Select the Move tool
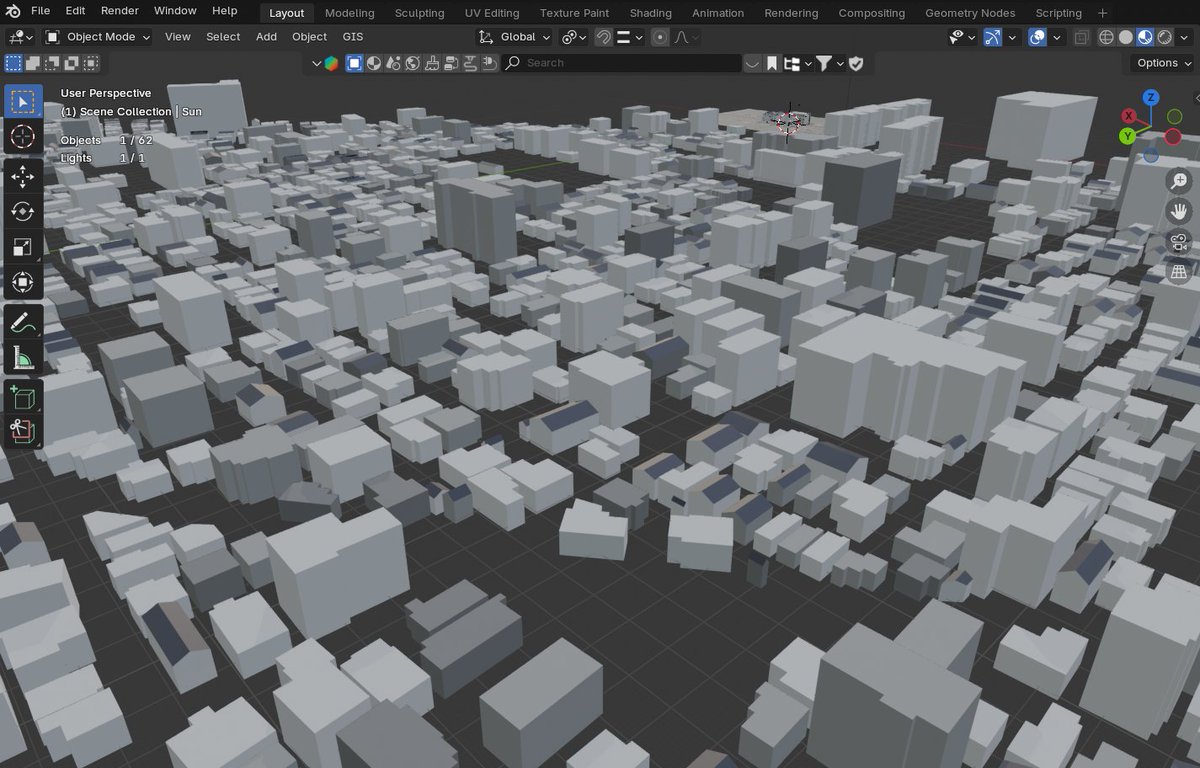Viewport: 1200px width, 768px height. [23, 177]
